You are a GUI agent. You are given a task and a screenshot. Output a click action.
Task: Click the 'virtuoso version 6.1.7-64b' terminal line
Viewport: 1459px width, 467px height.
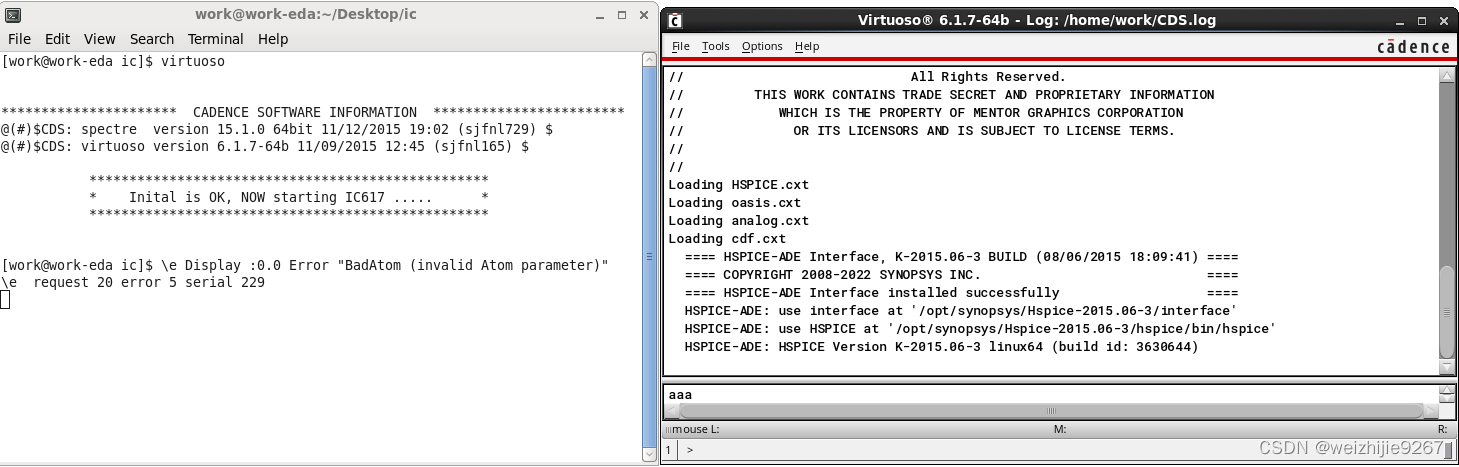[x=265, y=146]
